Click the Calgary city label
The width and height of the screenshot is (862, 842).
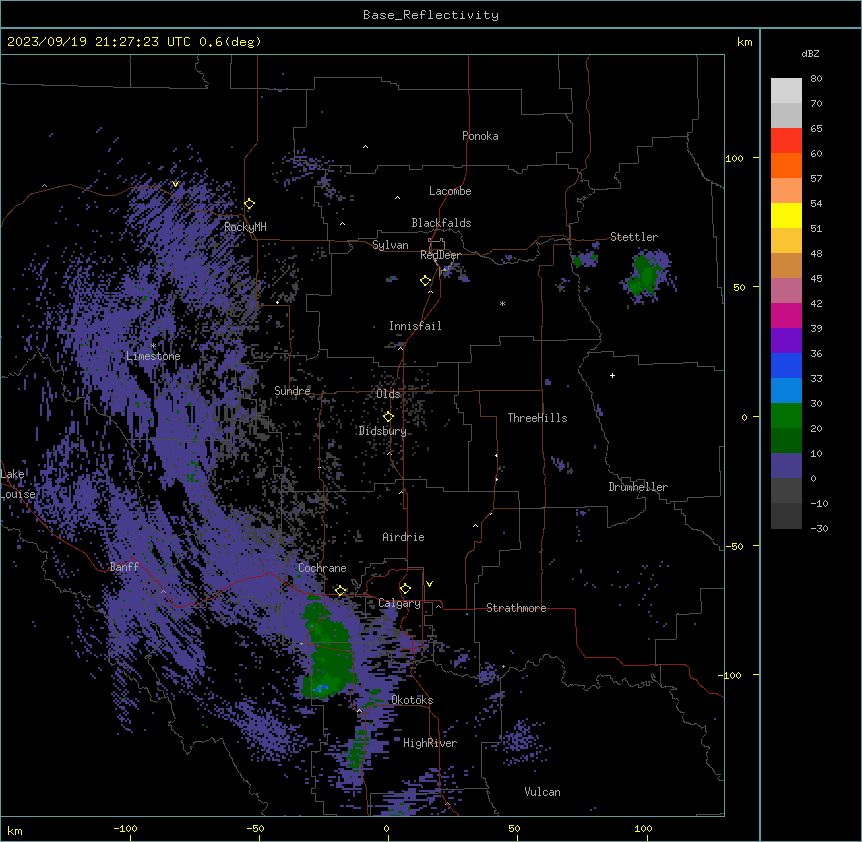coord(400,603)
